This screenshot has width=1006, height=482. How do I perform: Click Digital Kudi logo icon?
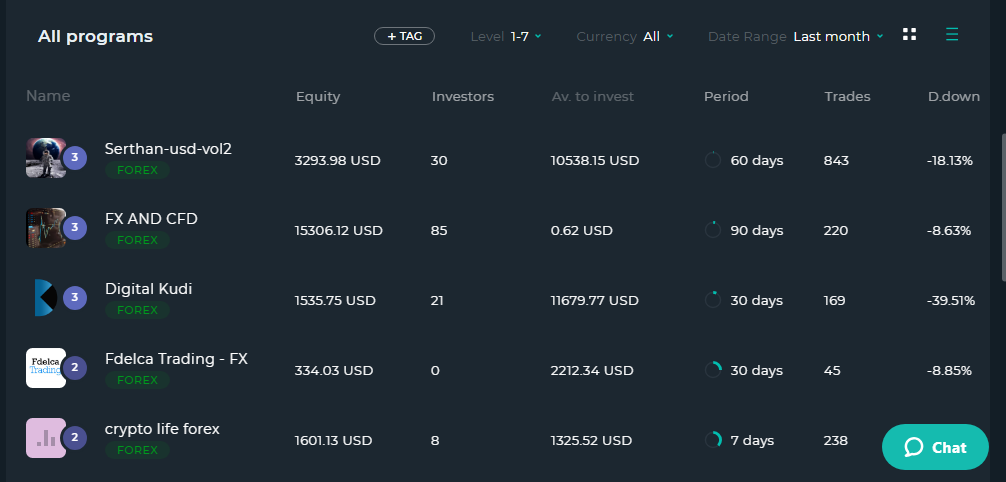45,298
